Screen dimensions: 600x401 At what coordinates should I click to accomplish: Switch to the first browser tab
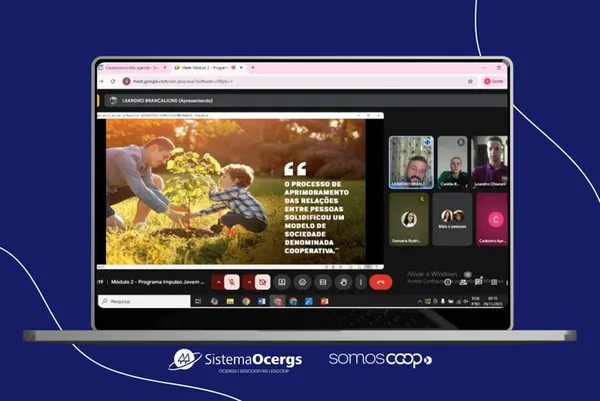pyautogui.click(x=130, y=67)
